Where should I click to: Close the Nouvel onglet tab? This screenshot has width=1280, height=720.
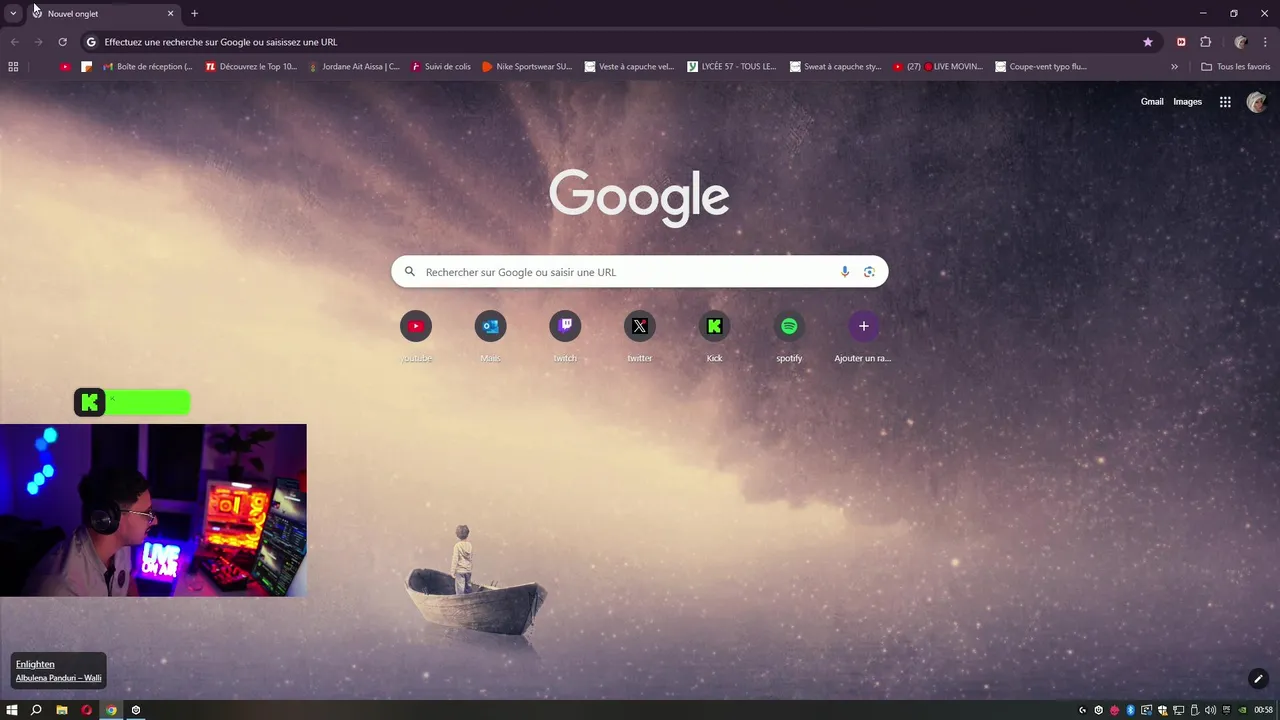[x=170, y=13]
